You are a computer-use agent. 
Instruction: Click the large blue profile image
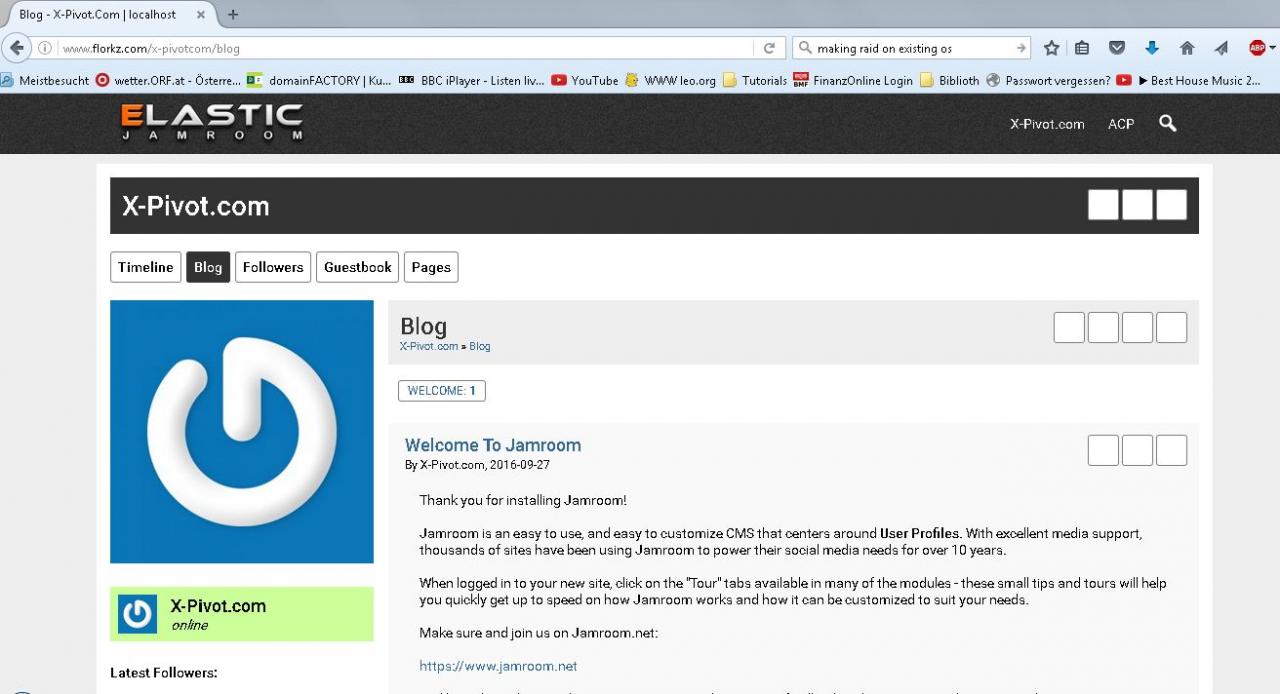[x=242, y=432]
